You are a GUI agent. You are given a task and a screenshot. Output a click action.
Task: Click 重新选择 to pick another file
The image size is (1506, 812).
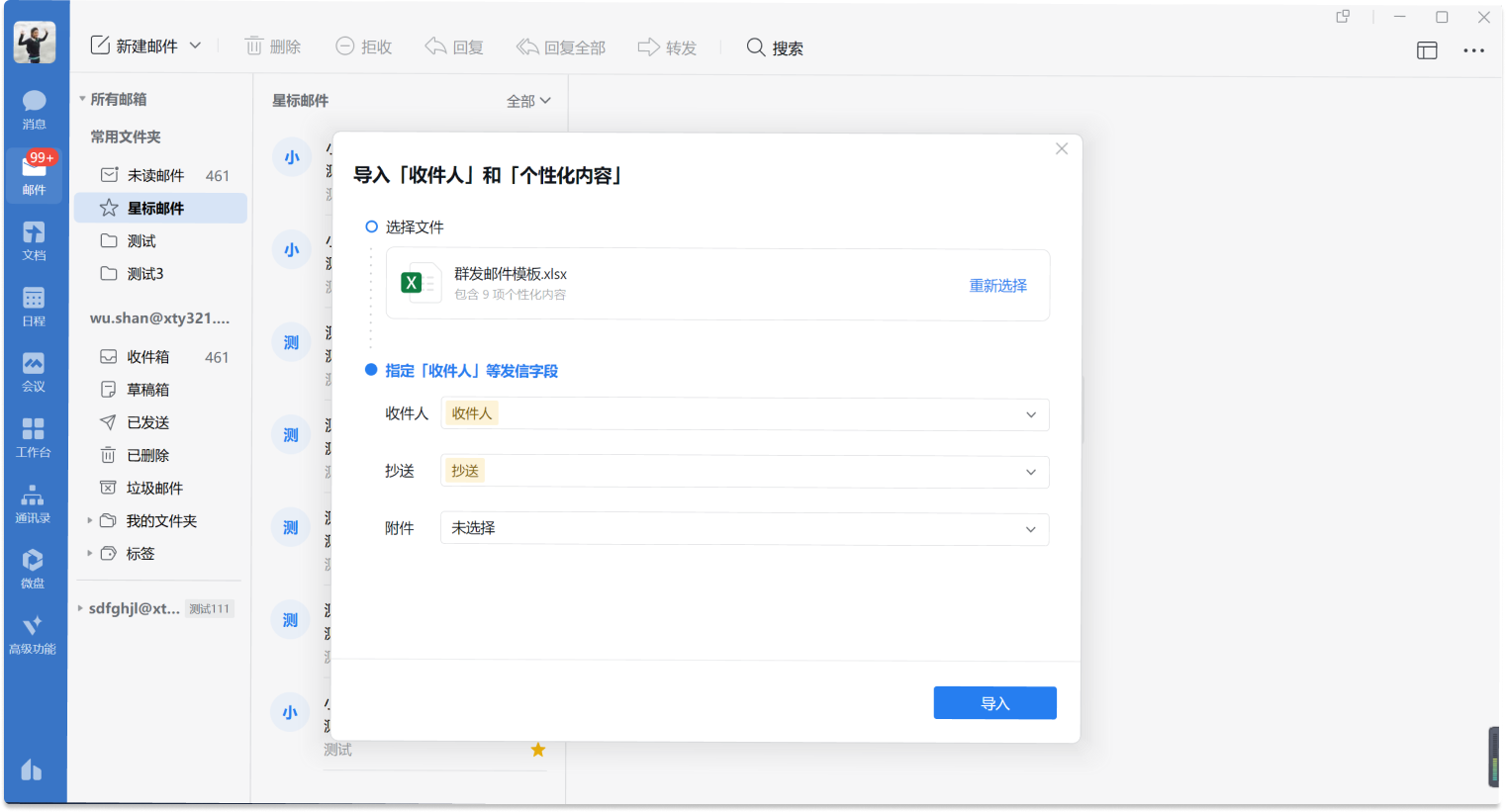(997, 285)
